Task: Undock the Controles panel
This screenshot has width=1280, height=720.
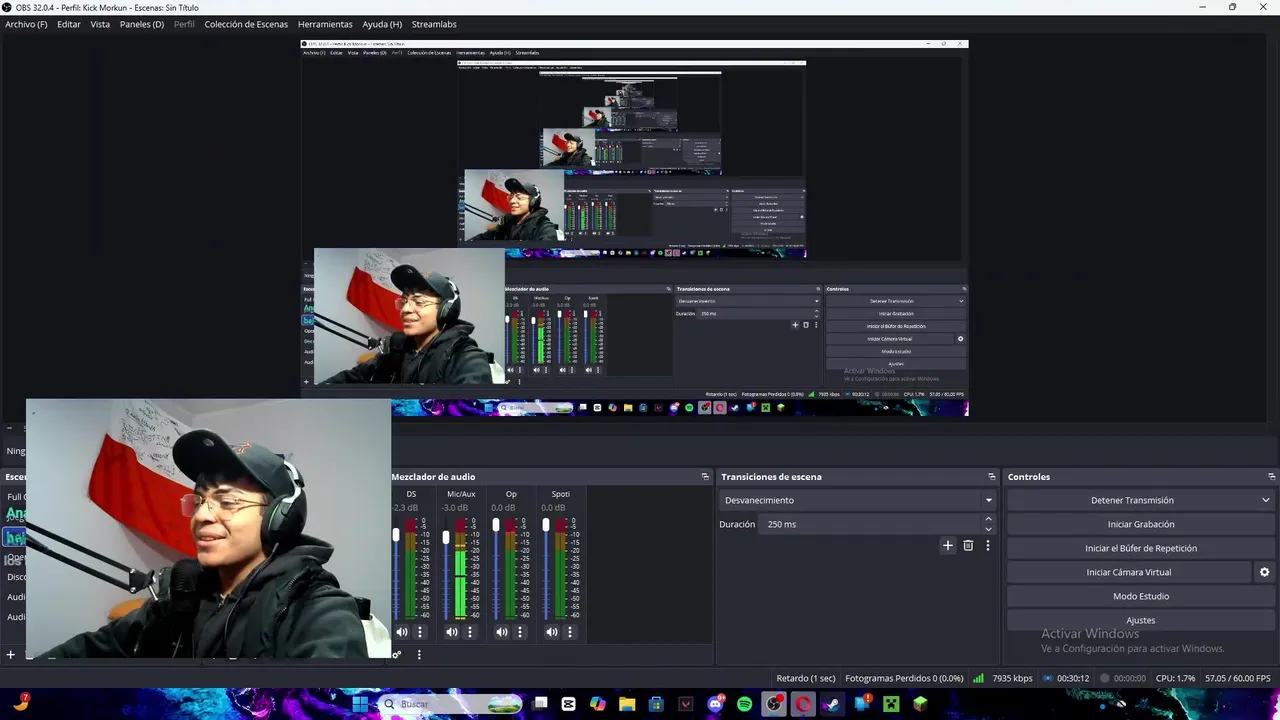Action: point(1272,477)
